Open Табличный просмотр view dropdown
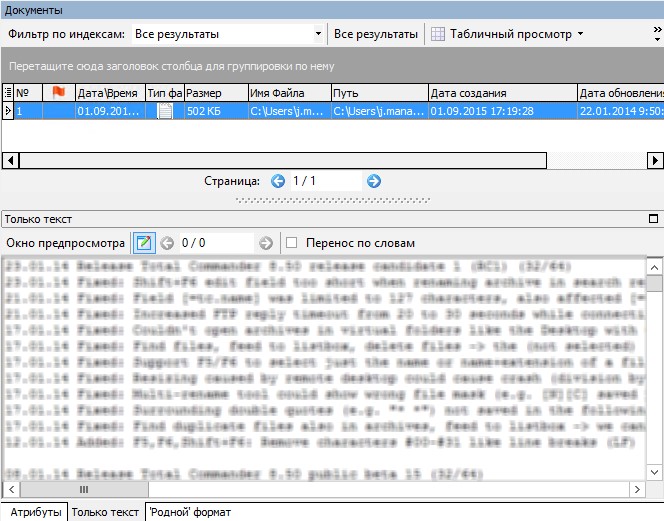Screen dimensions: 664x521 point(580,33)
